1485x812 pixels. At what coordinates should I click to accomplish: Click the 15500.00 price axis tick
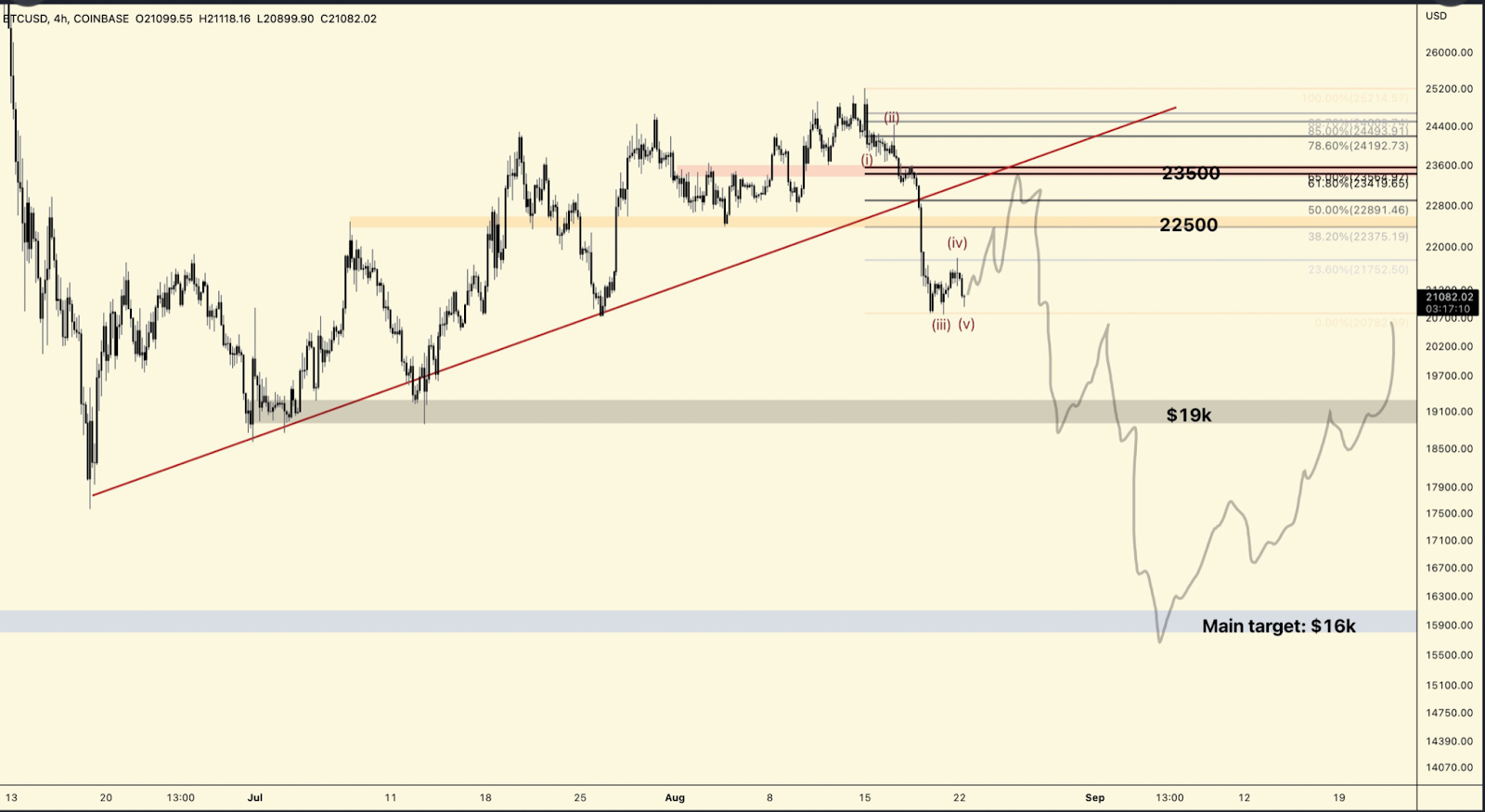pyautogui.click(x=1449, y=655)
